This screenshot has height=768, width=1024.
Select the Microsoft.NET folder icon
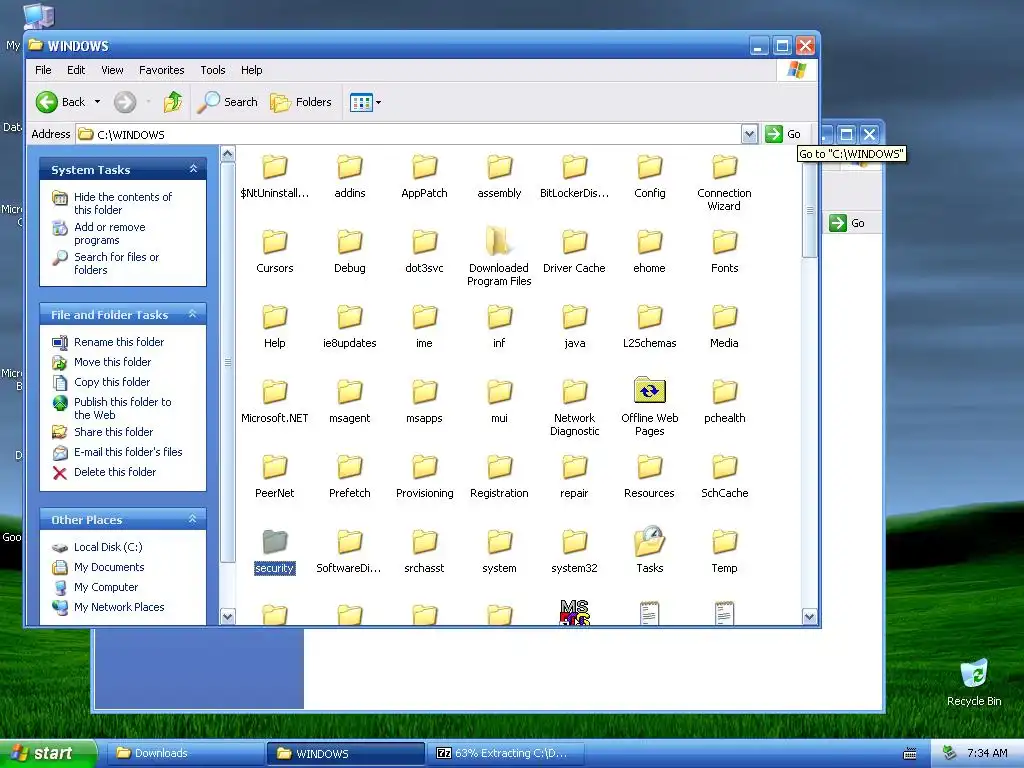[x=274, y=392]
